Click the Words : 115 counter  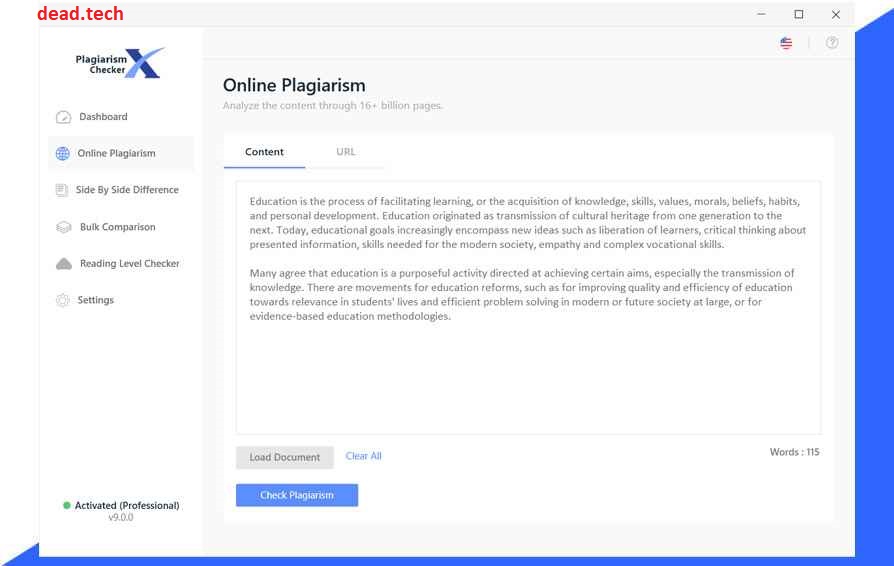pos(794,452)
